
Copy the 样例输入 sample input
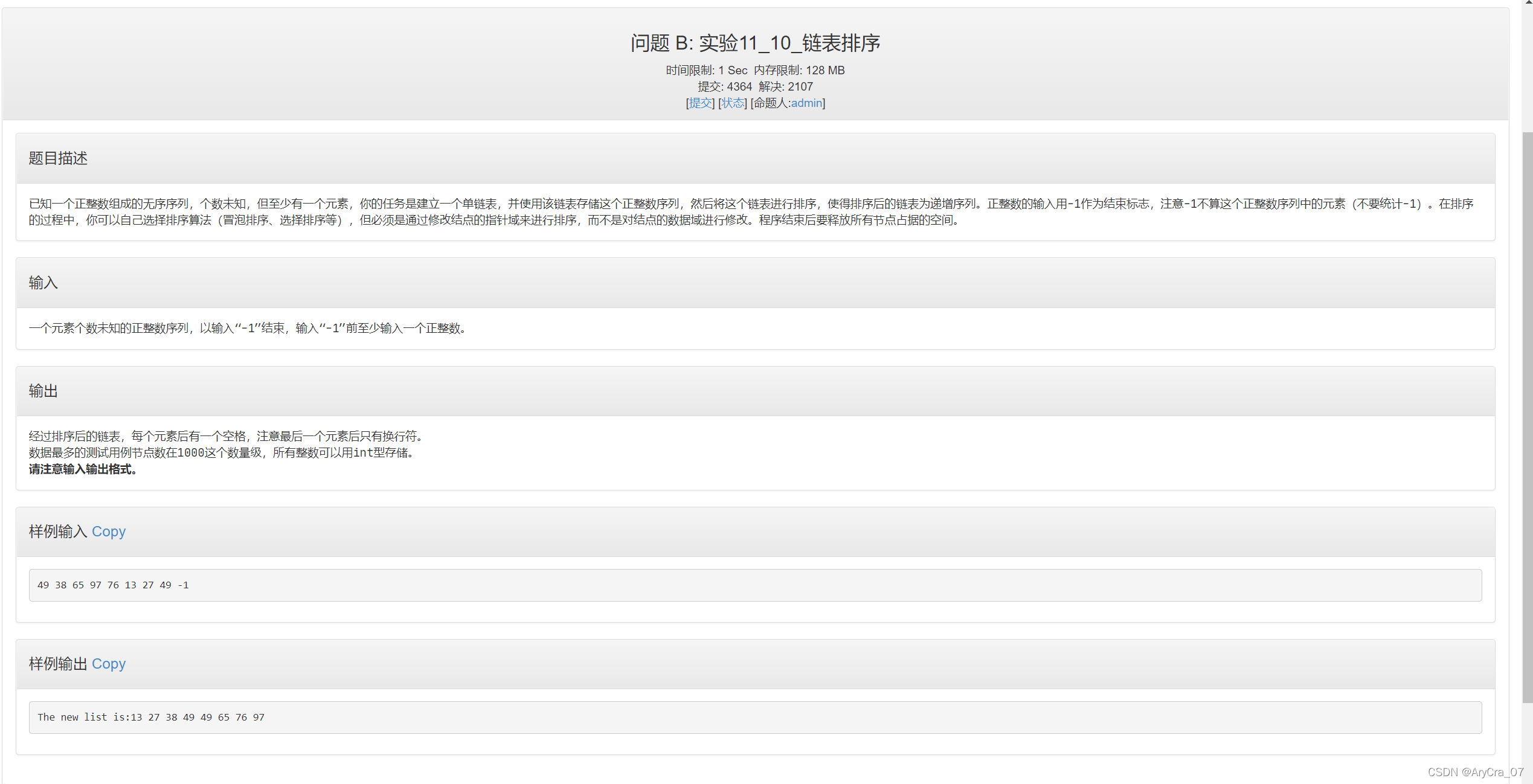pyautogui.click(x=109, y=532)
